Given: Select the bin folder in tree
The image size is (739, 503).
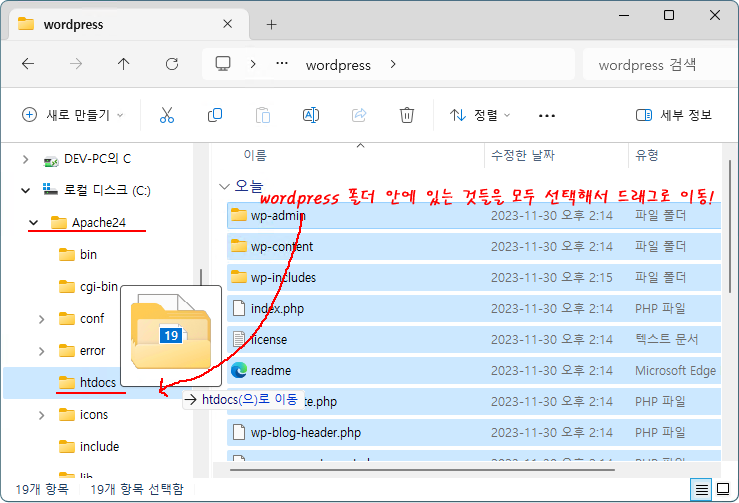Looking at the screenshot, I should (88, 255).
